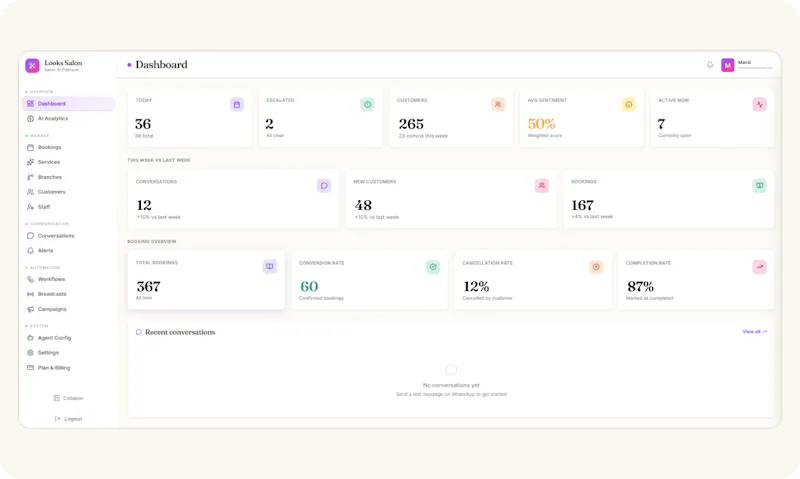800x479 pixels.
Task: Click the Conversion Rate check icon
Action: coord(433,267)
